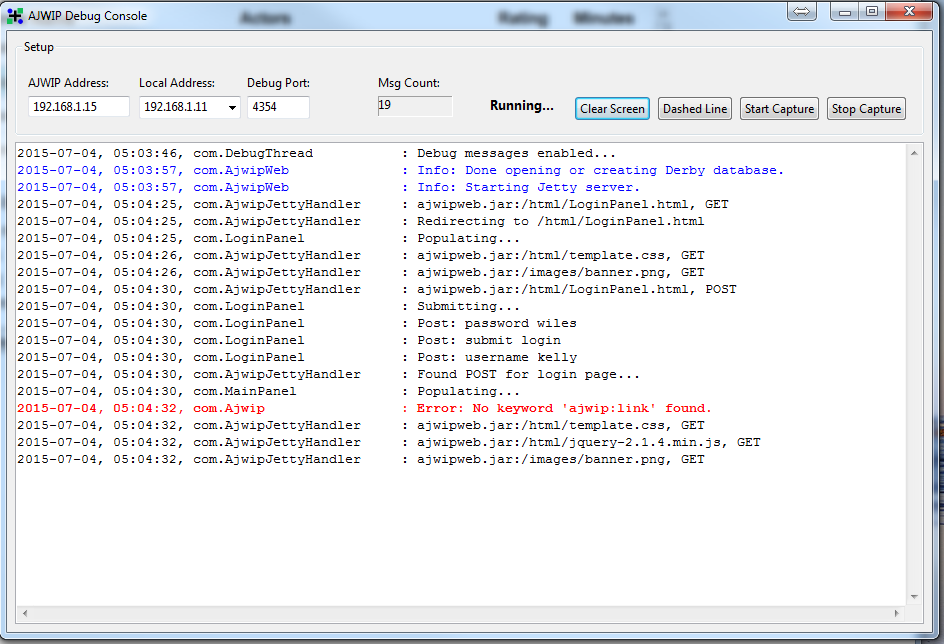Screen dimensions: 944x644
Task: Click the vertical scrollbar up arrow
Action: pos(913,153)
